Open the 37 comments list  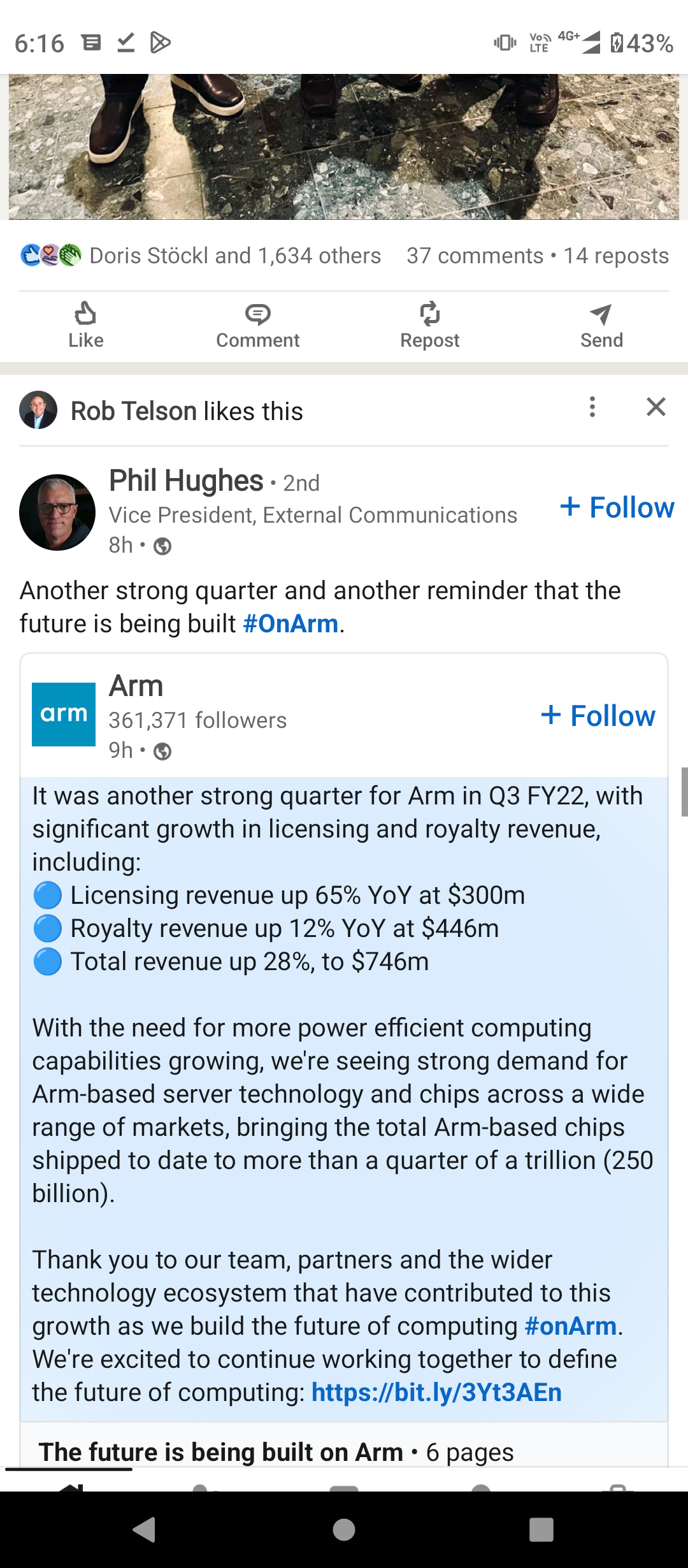[475, 256]
